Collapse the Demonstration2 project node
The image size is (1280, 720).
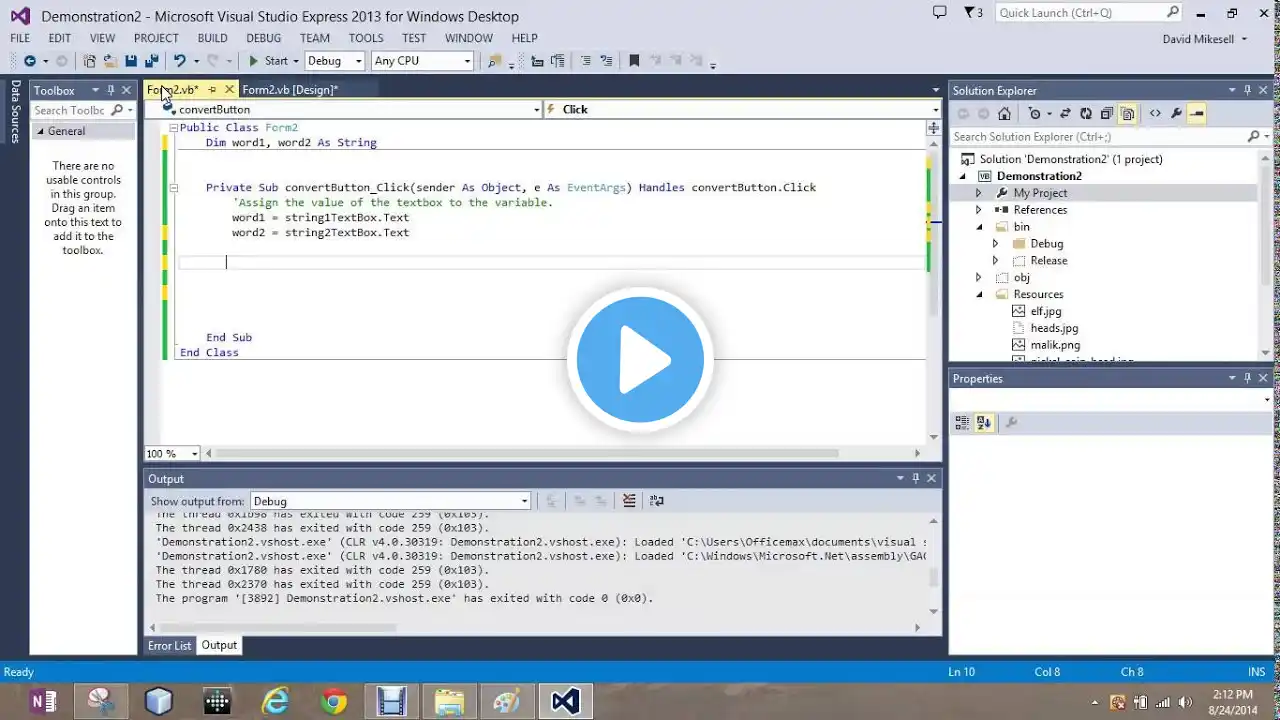coord(963,176)
